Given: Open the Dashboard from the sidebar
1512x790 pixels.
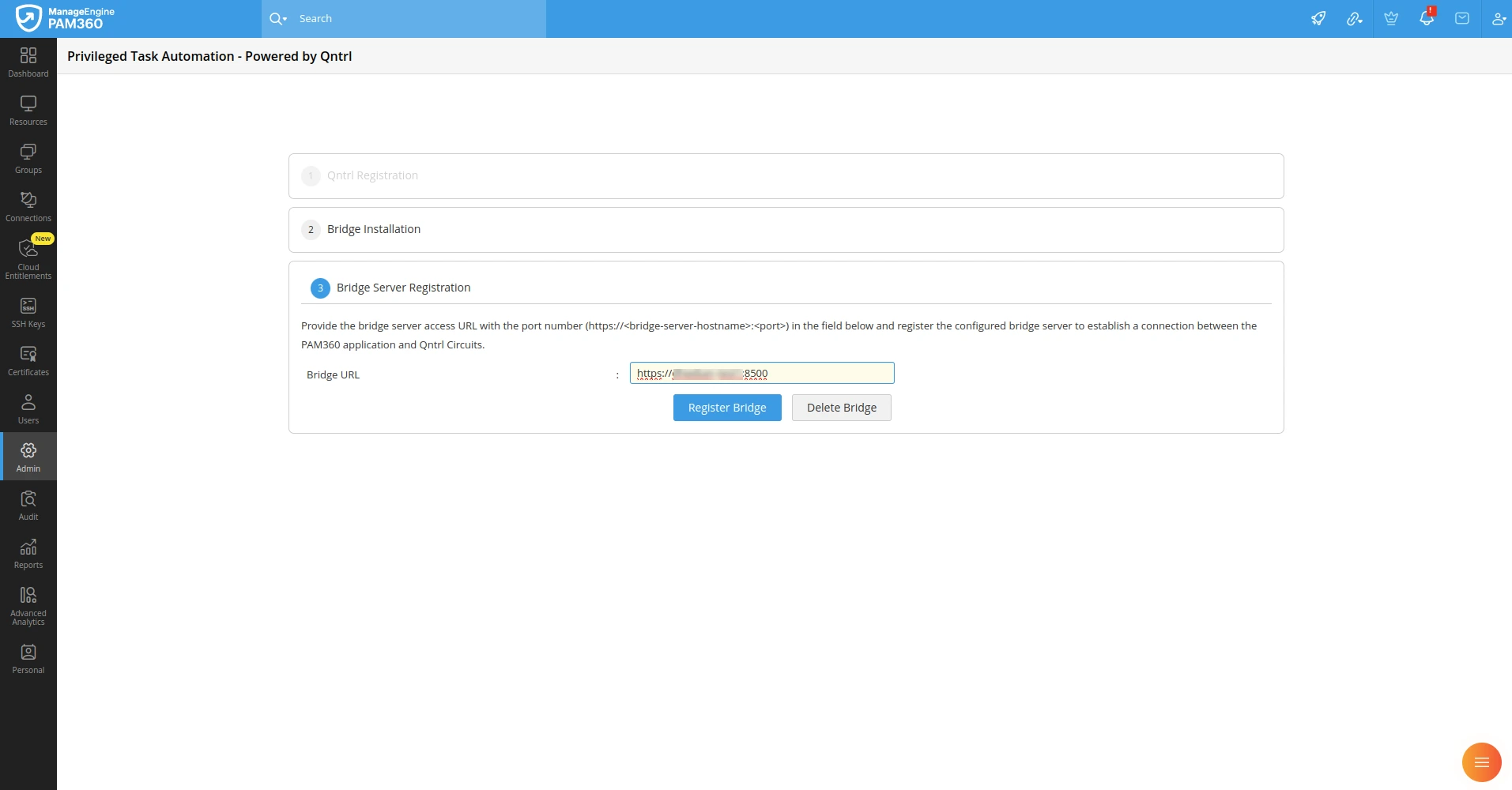Looking at the screenshot, I should coord(28,62).
